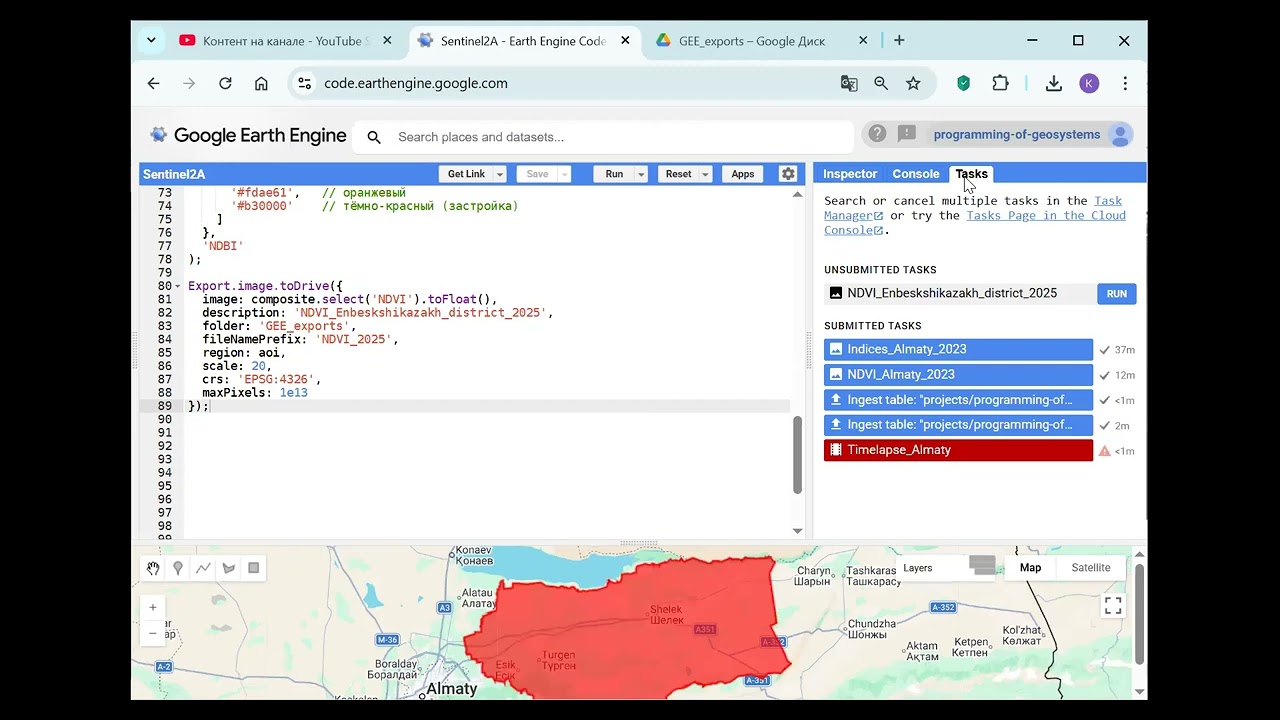Open the script settings gear icon
This screenshot has height=720, width=1280.
pyautogui.click(x=788, y=174)
